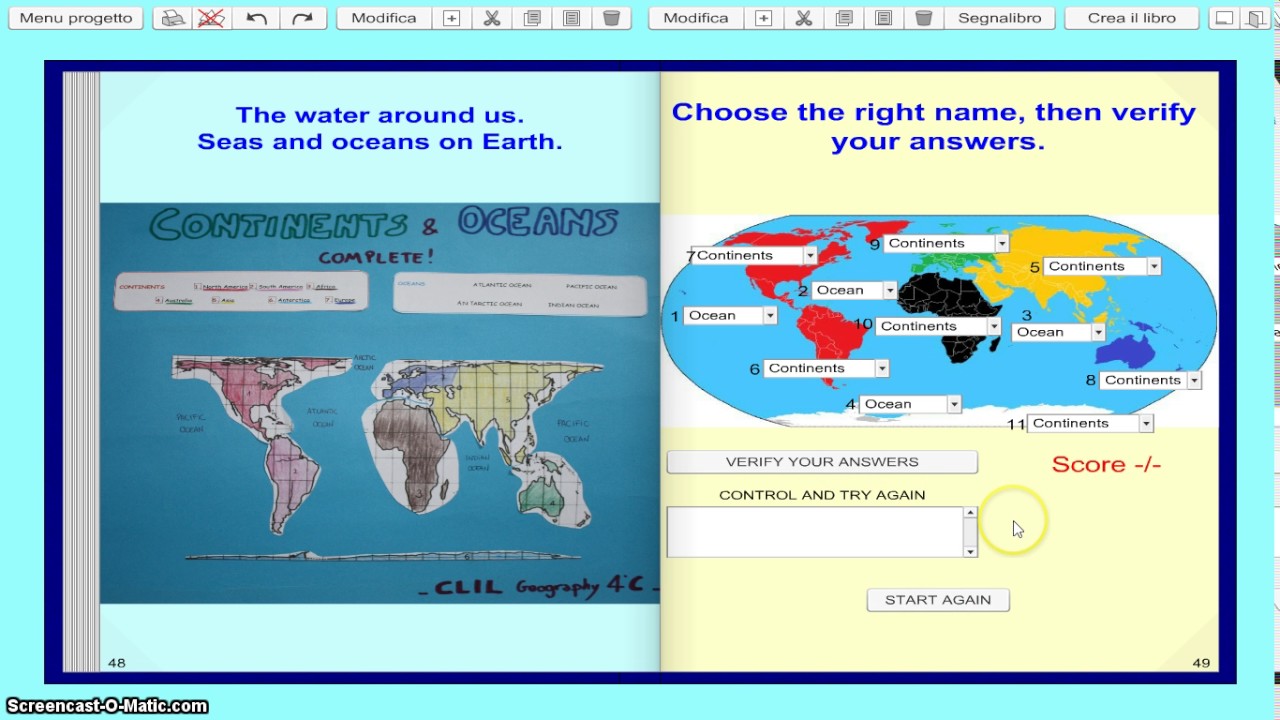Click the add (+) icon in left-page group

click(452, 18)
